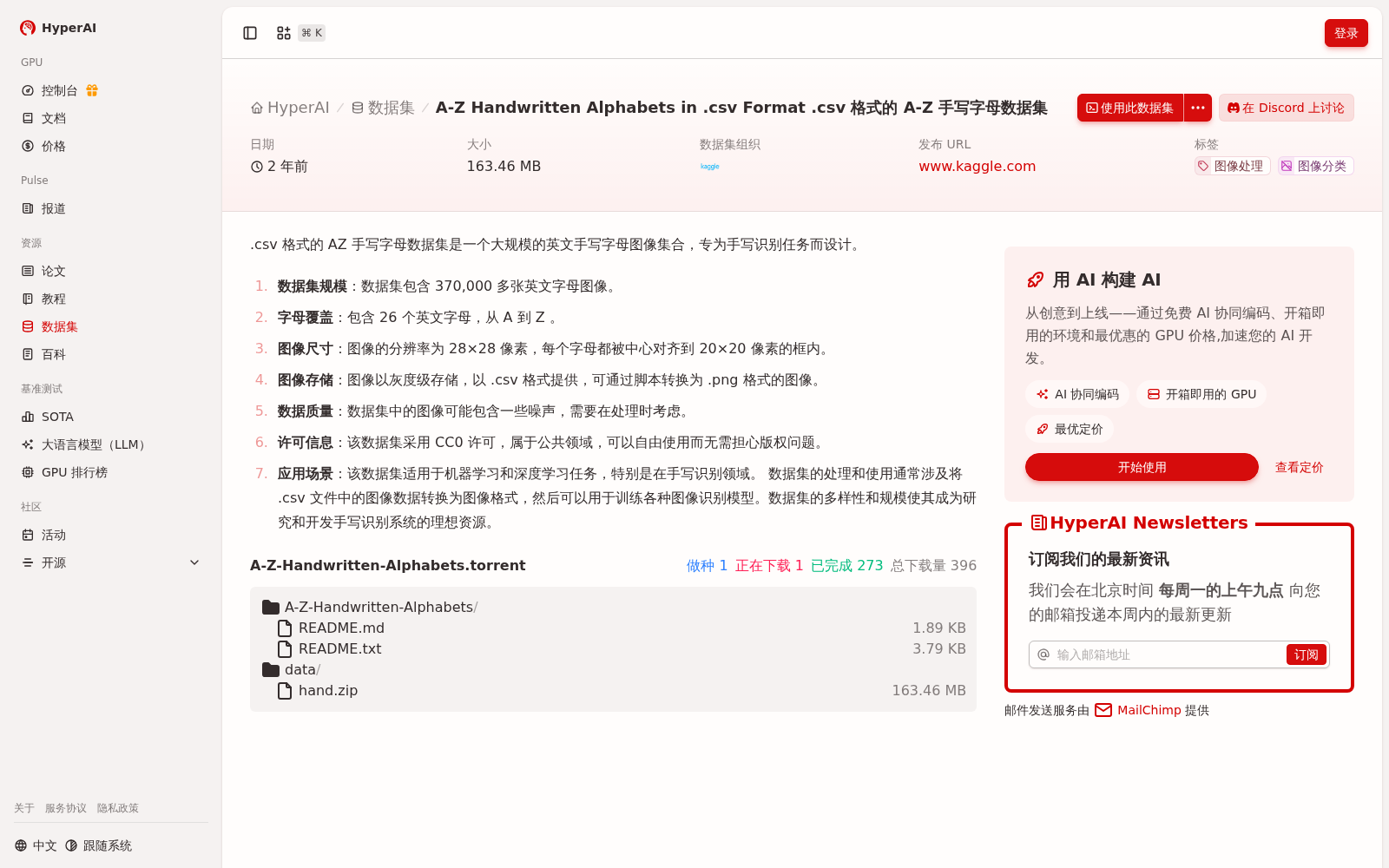This screenshot has height=868, width=1389.
Task: Open 论文 in the sidebar
Action: (x=54, y=271)
